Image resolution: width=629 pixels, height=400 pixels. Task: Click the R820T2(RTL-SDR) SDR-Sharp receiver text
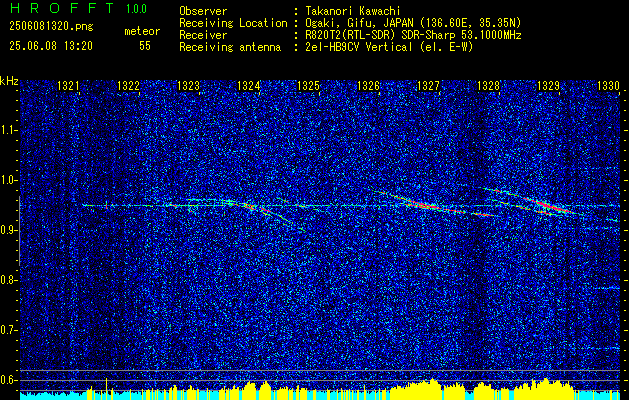[413, 35]
